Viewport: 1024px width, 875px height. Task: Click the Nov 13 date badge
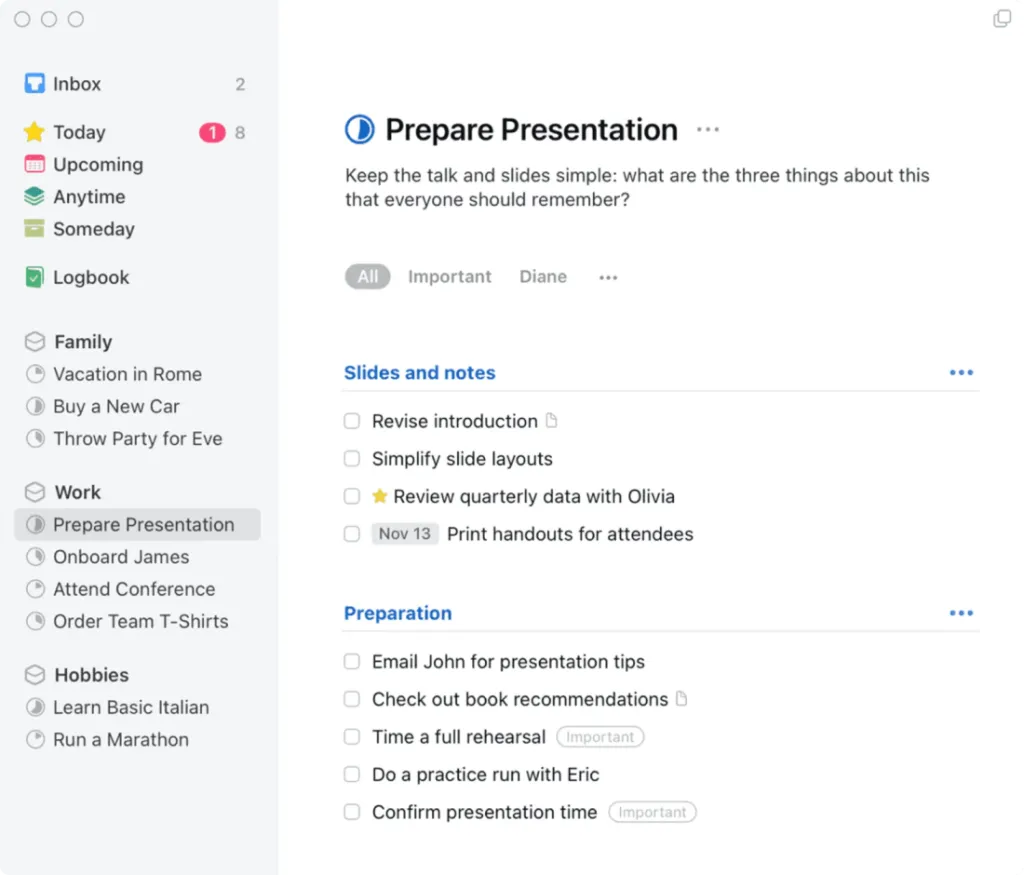tap(405, 534)
